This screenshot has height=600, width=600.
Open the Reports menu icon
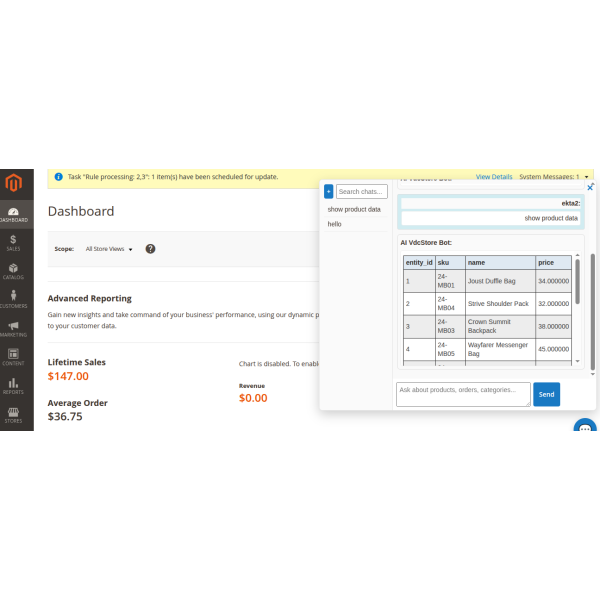click(13, 385)
